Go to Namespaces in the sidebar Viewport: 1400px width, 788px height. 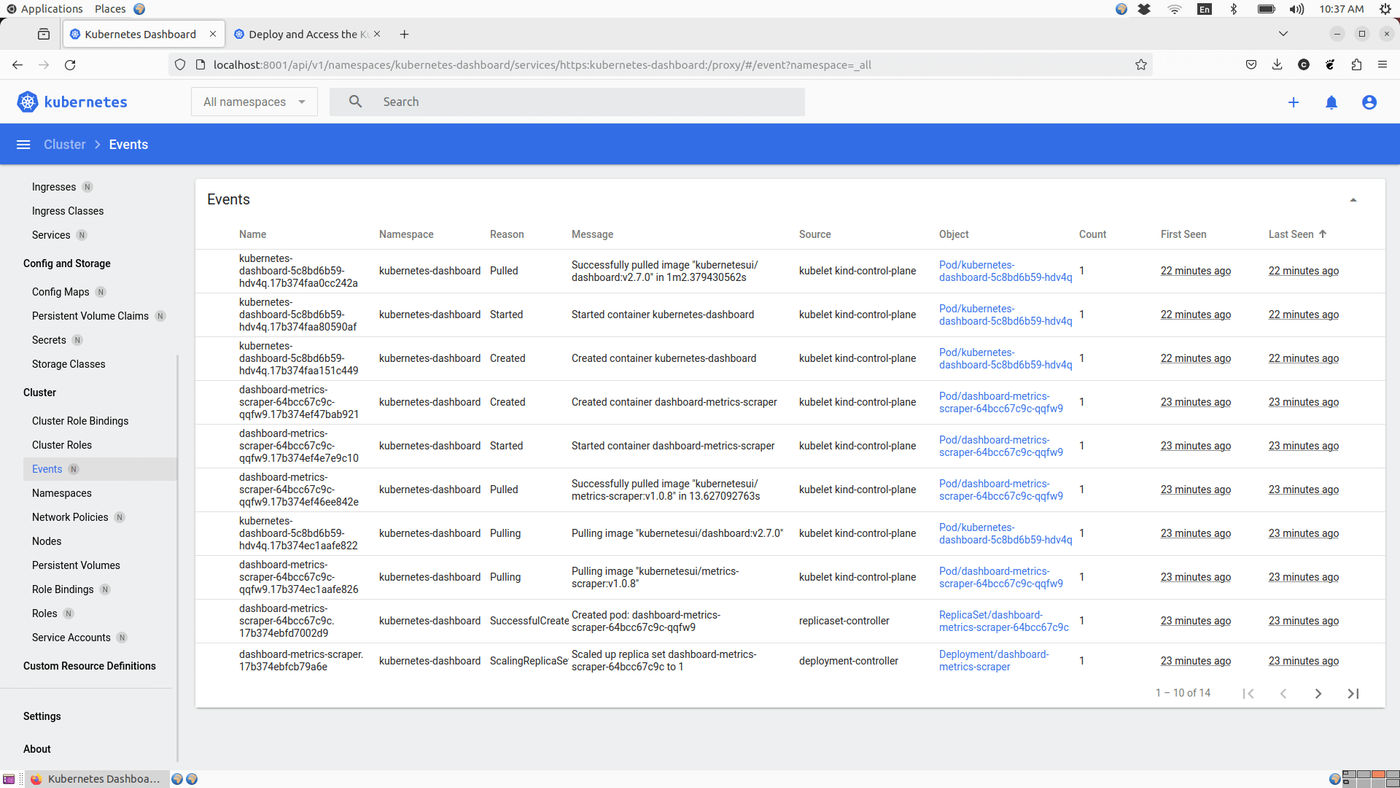click(x=62, y=493)
